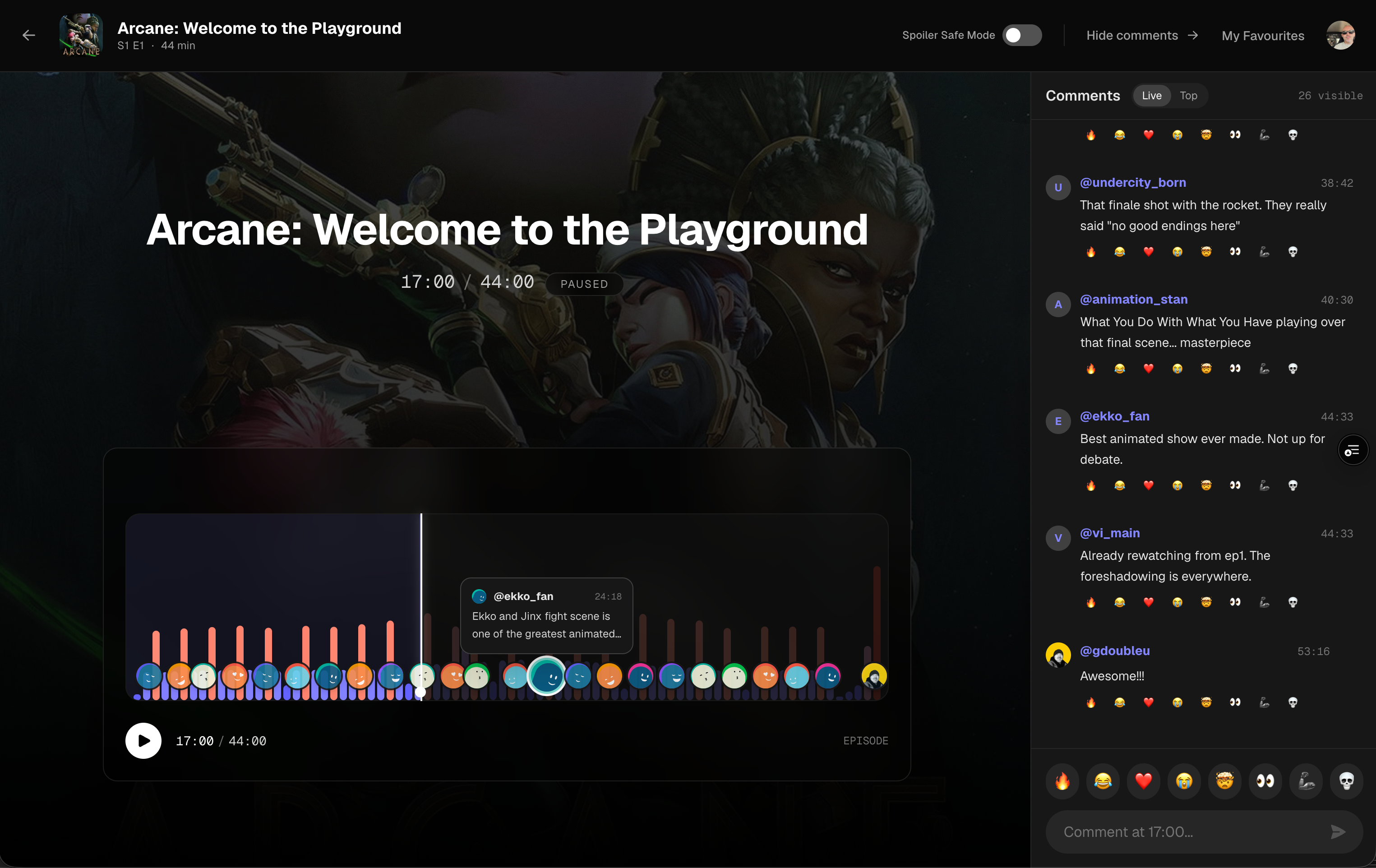
Task: Open My Favourites
Action: coord(1263,36)
